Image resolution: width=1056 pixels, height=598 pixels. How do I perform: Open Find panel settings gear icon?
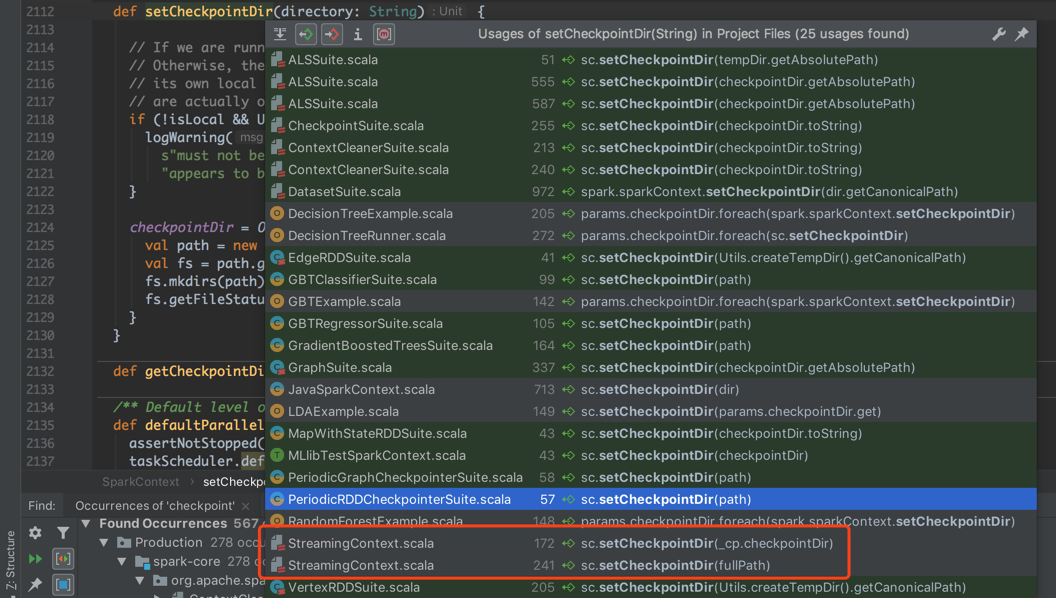[x=36, y=533]
